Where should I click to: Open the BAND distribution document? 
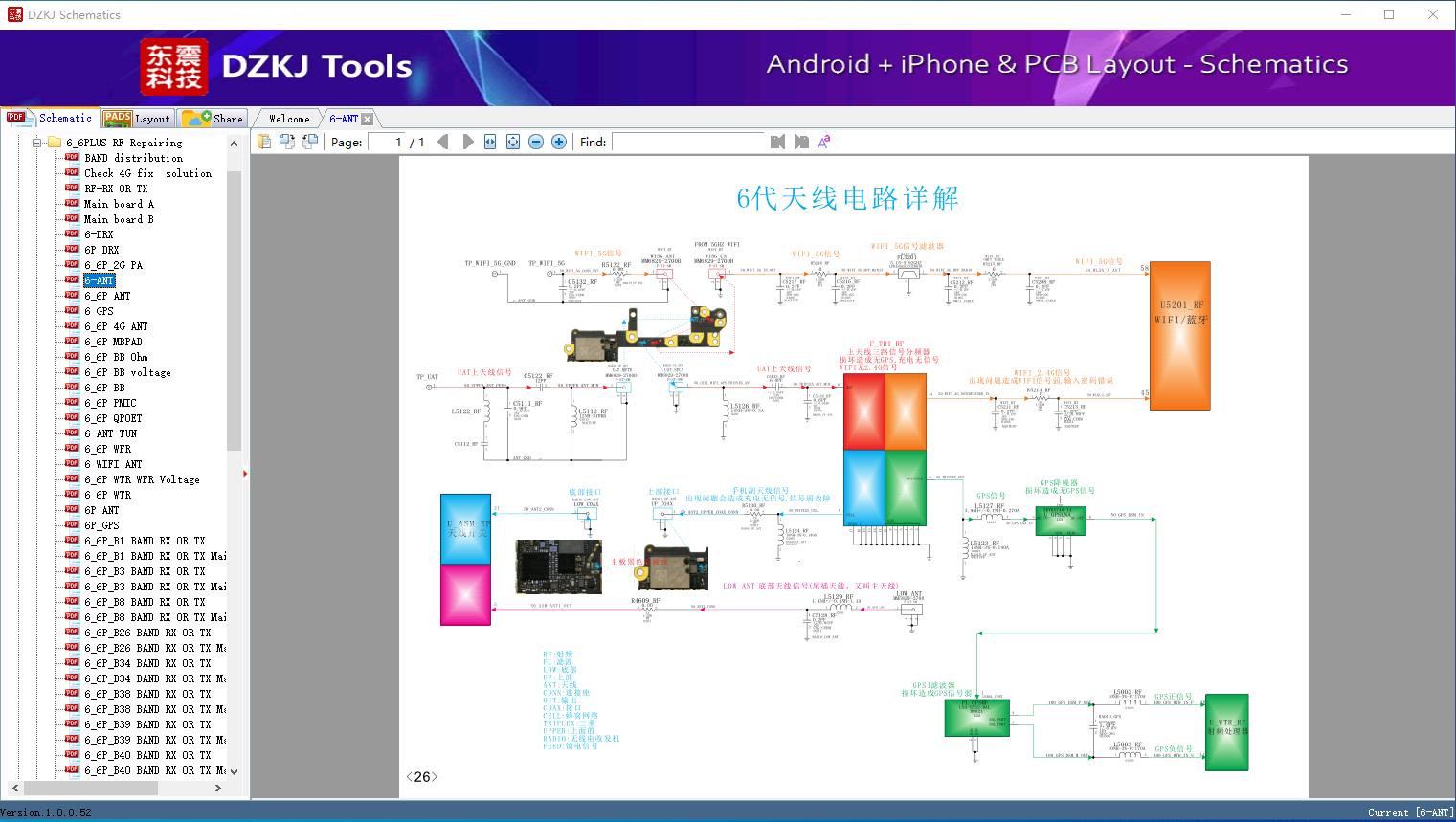pyautogui.click(x=133, y=158)
